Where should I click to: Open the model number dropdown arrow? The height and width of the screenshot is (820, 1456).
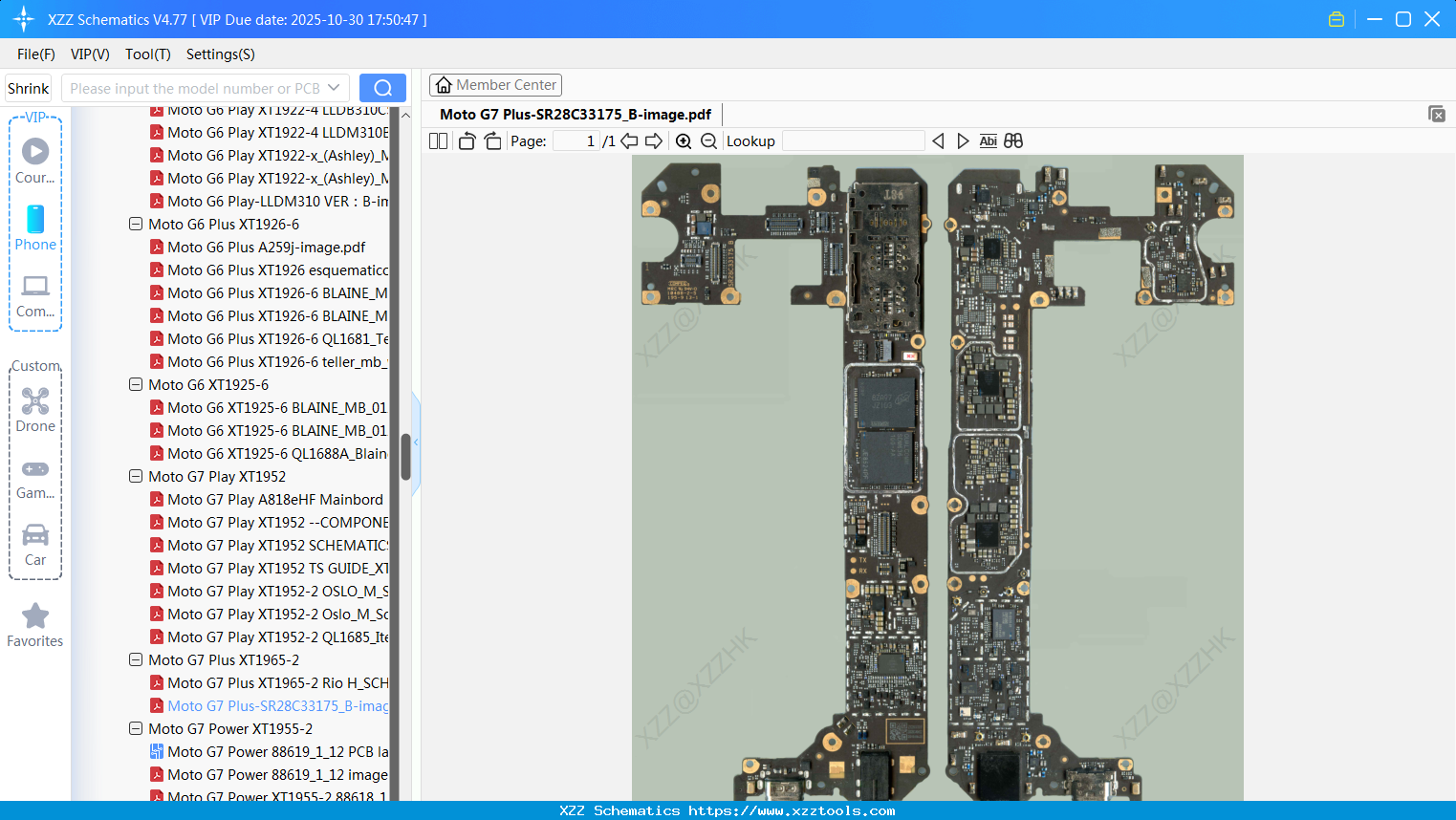[334, 88]
